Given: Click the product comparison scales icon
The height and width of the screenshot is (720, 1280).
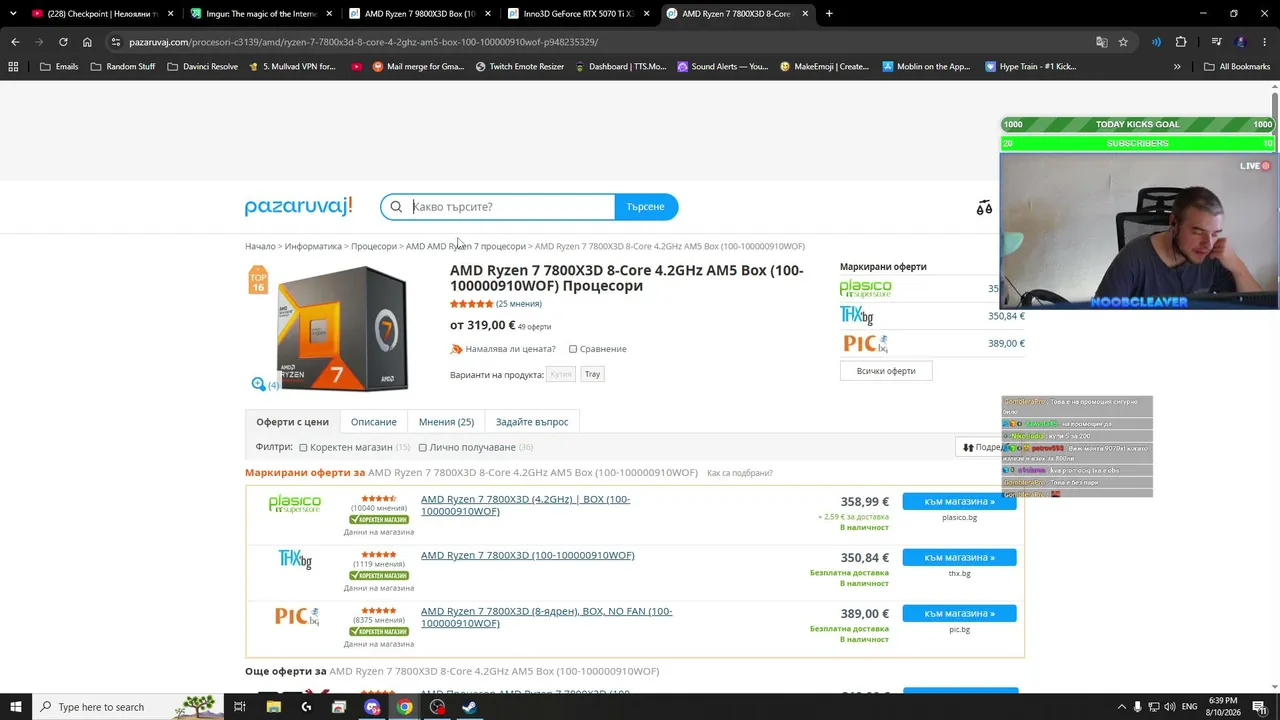Looking at the screenshot, I should 984,207.
